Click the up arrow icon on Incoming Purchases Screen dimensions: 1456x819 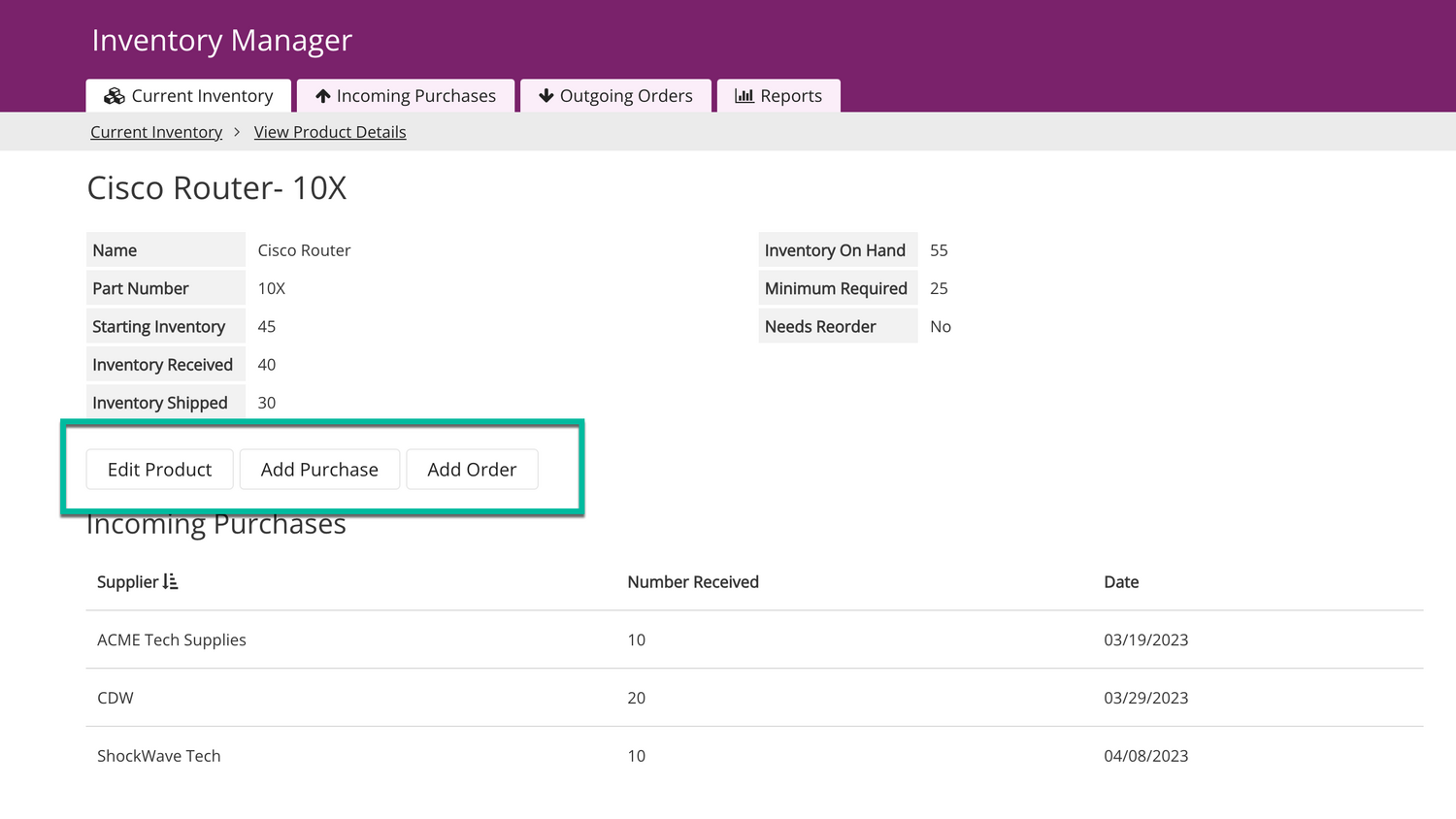[x=323, y=96]
